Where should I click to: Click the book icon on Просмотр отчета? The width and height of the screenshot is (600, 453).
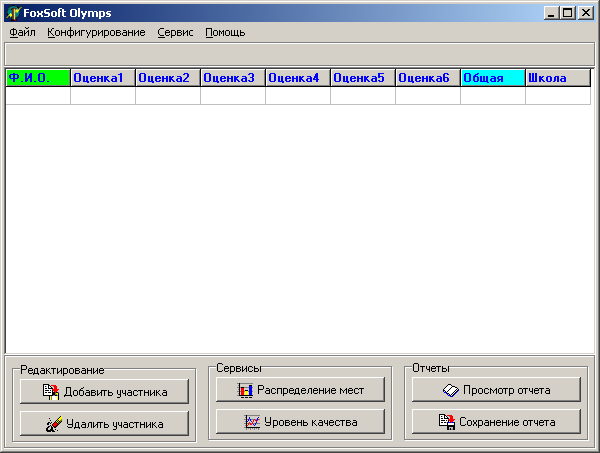coord(451,390)
